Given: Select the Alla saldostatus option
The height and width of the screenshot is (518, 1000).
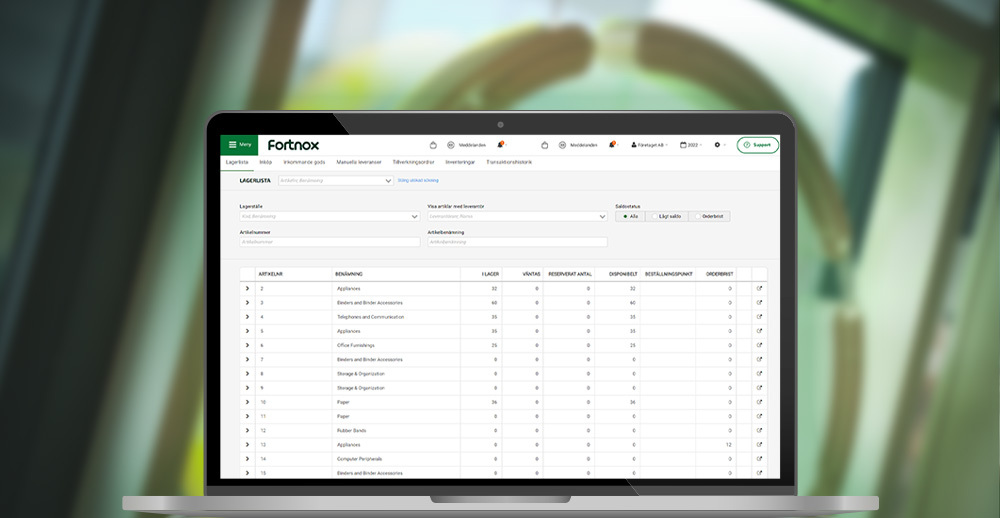Looking at the screenshot, I should coord(629,216).
